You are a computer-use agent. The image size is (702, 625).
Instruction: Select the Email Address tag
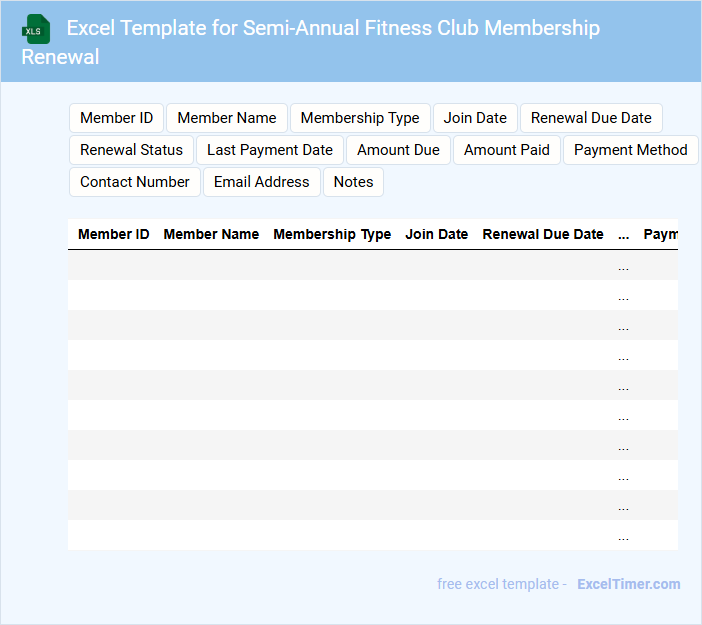pyautogui.click(x=262, y=182)
